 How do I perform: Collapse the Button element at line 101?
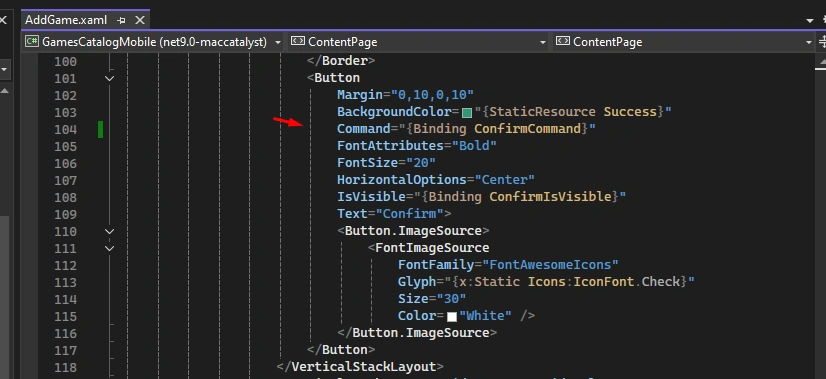coord(110,79)
